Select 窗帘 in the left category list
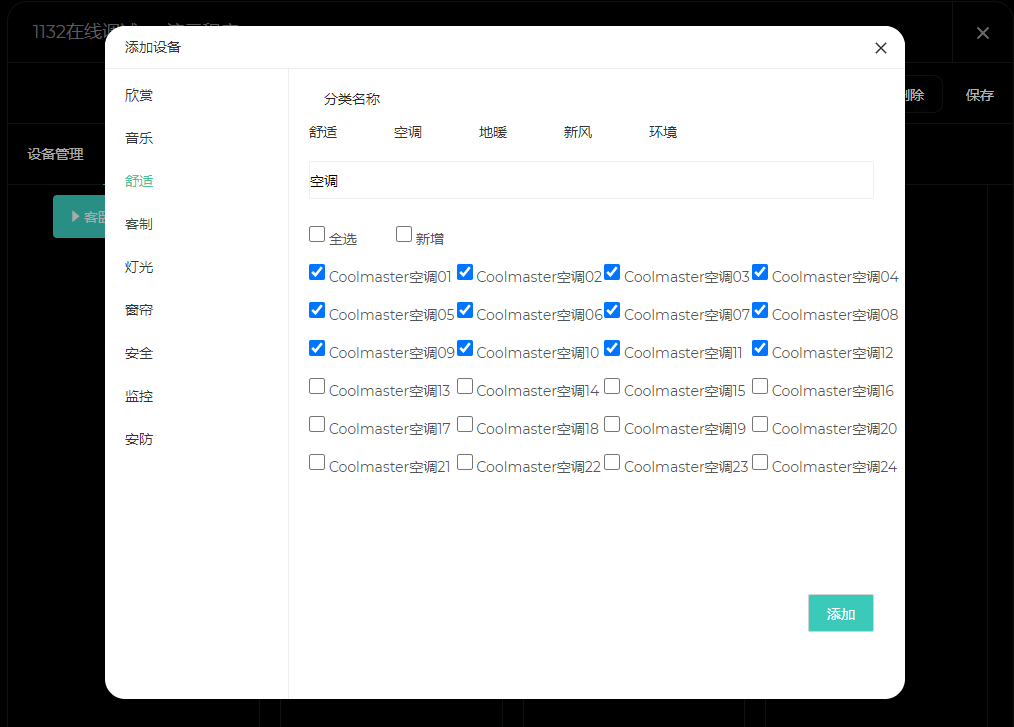This screenshot has height=727, width=1014. click(x=139, y=310)
